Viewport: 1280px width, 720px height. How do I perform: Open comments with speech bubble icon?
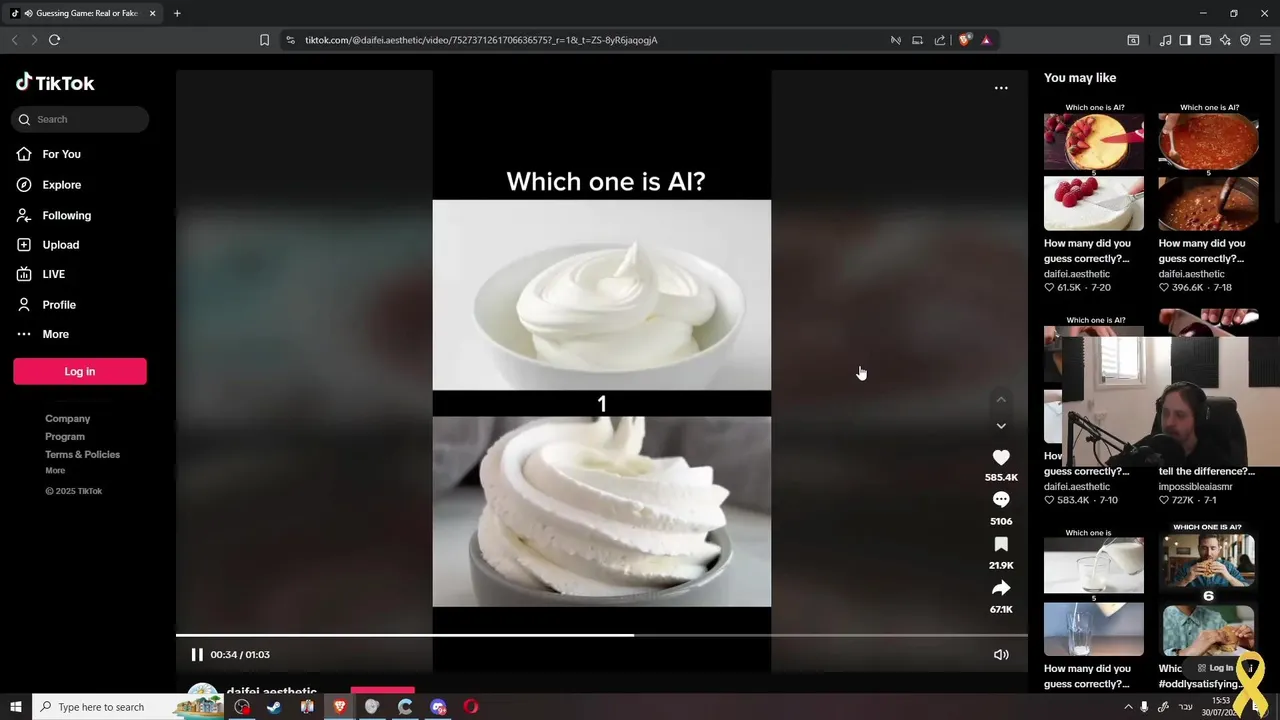pos(1001,500)
